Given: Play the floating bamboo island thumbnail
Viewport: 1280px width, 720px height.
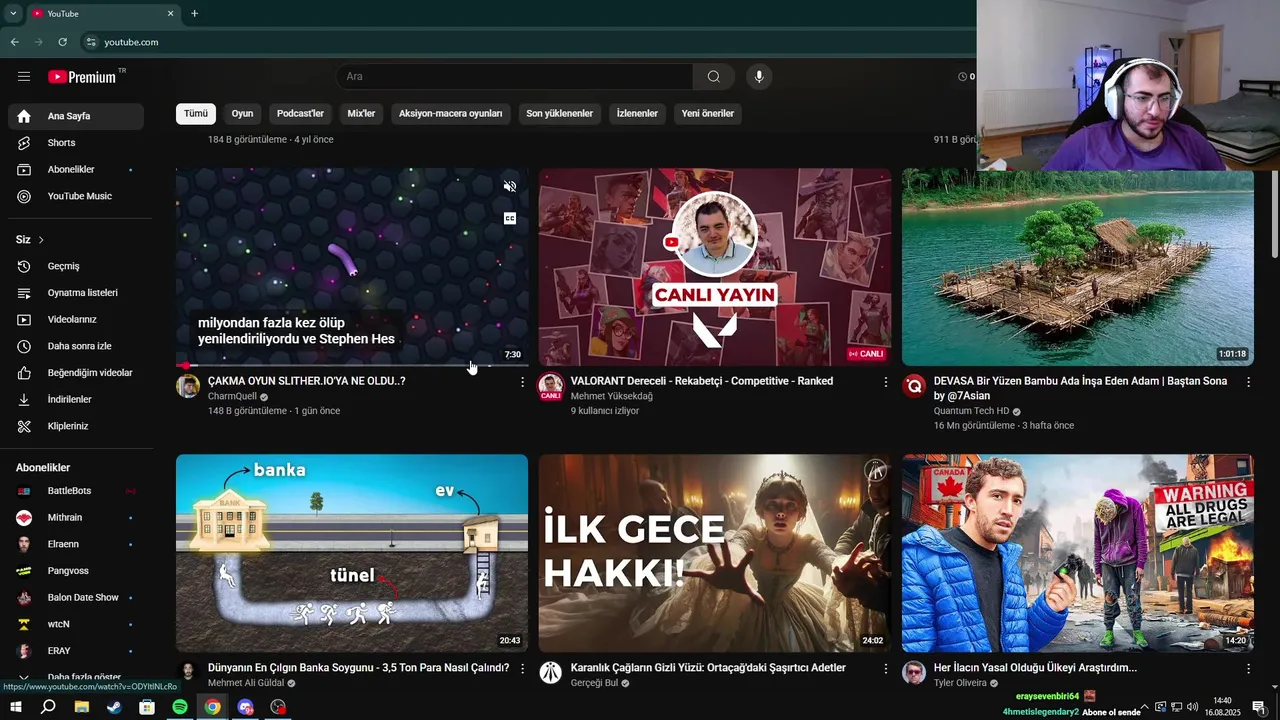Looking at the screenshot, I should coord(1078,267).
